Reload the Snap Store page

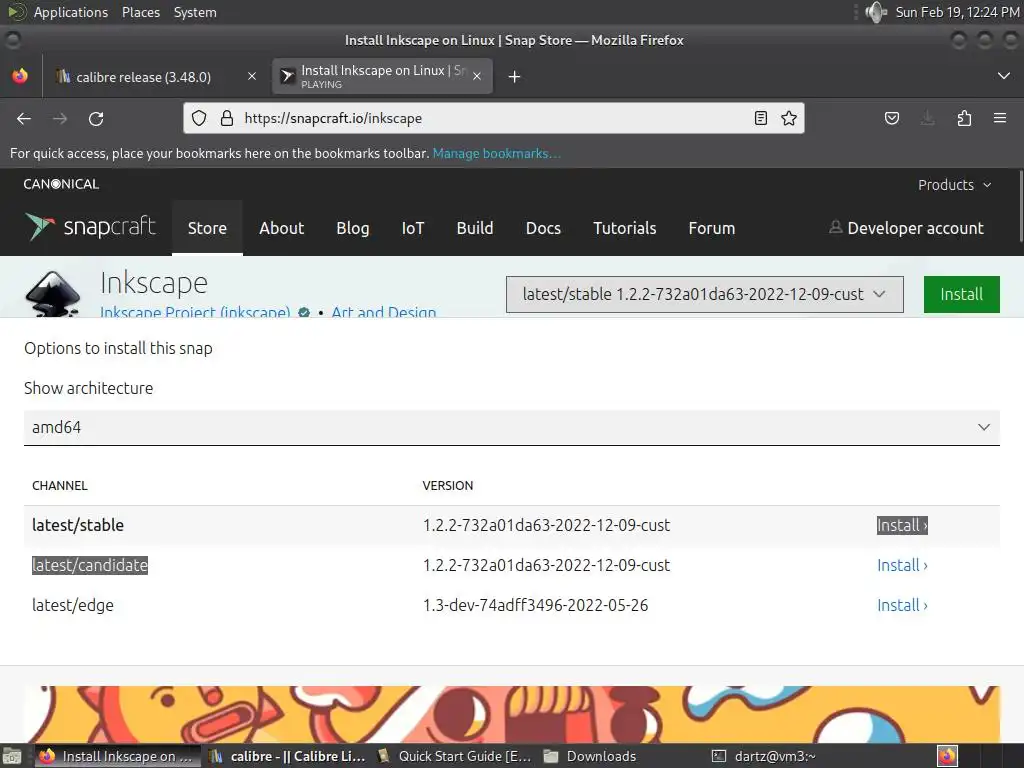tap(96, 118)
